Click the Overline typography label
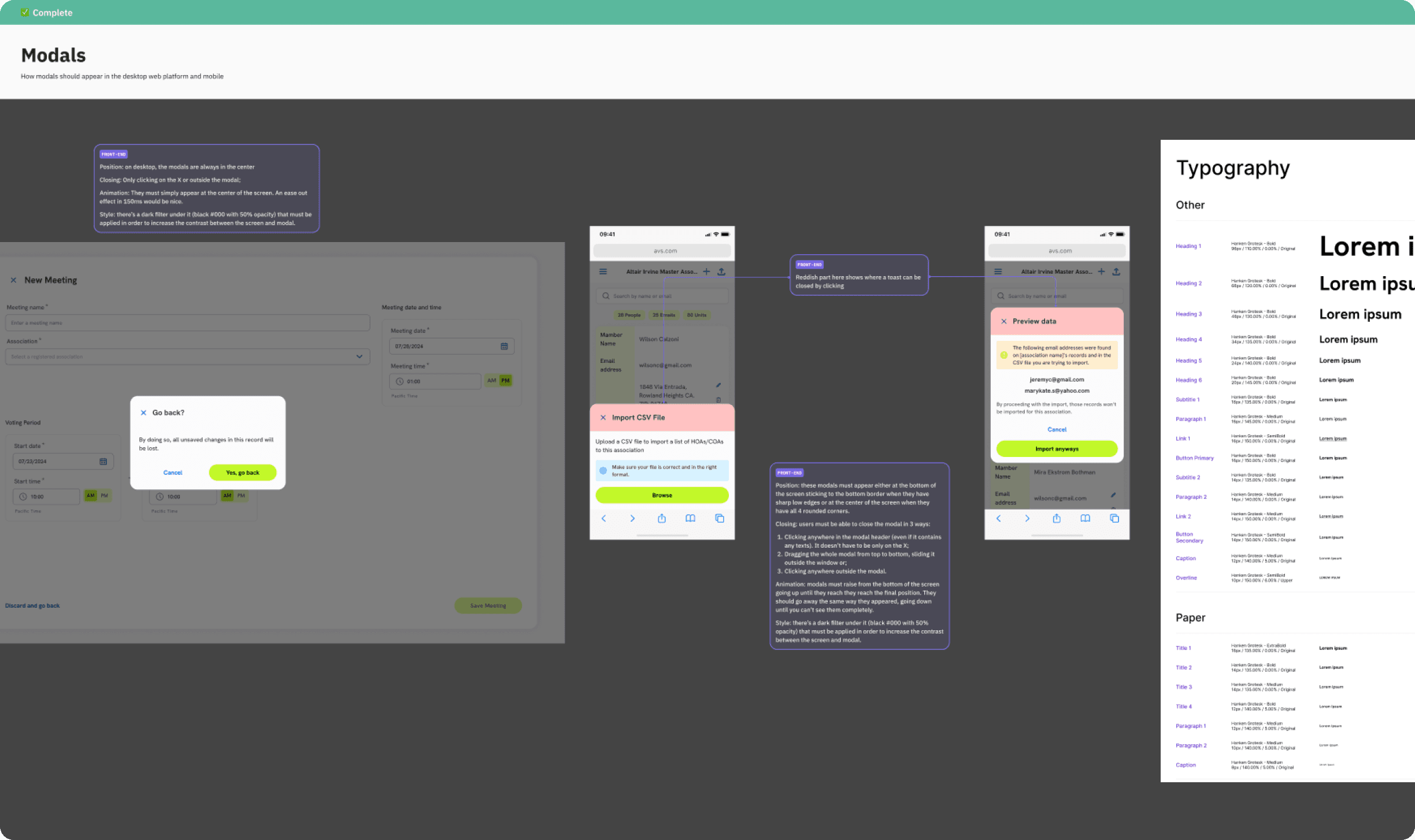The image size is (1415, 840). point(1186,578)
